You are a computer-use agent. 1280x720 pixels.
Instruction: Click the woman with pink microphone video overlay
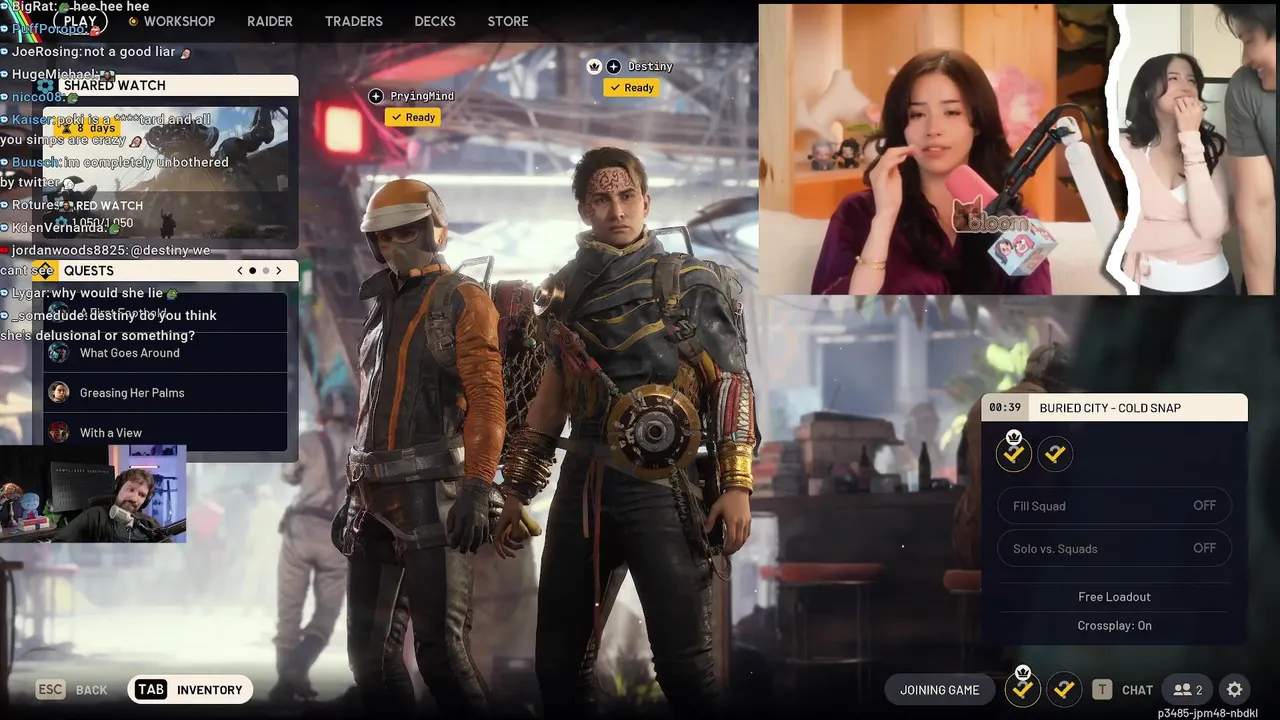(940, 150)
